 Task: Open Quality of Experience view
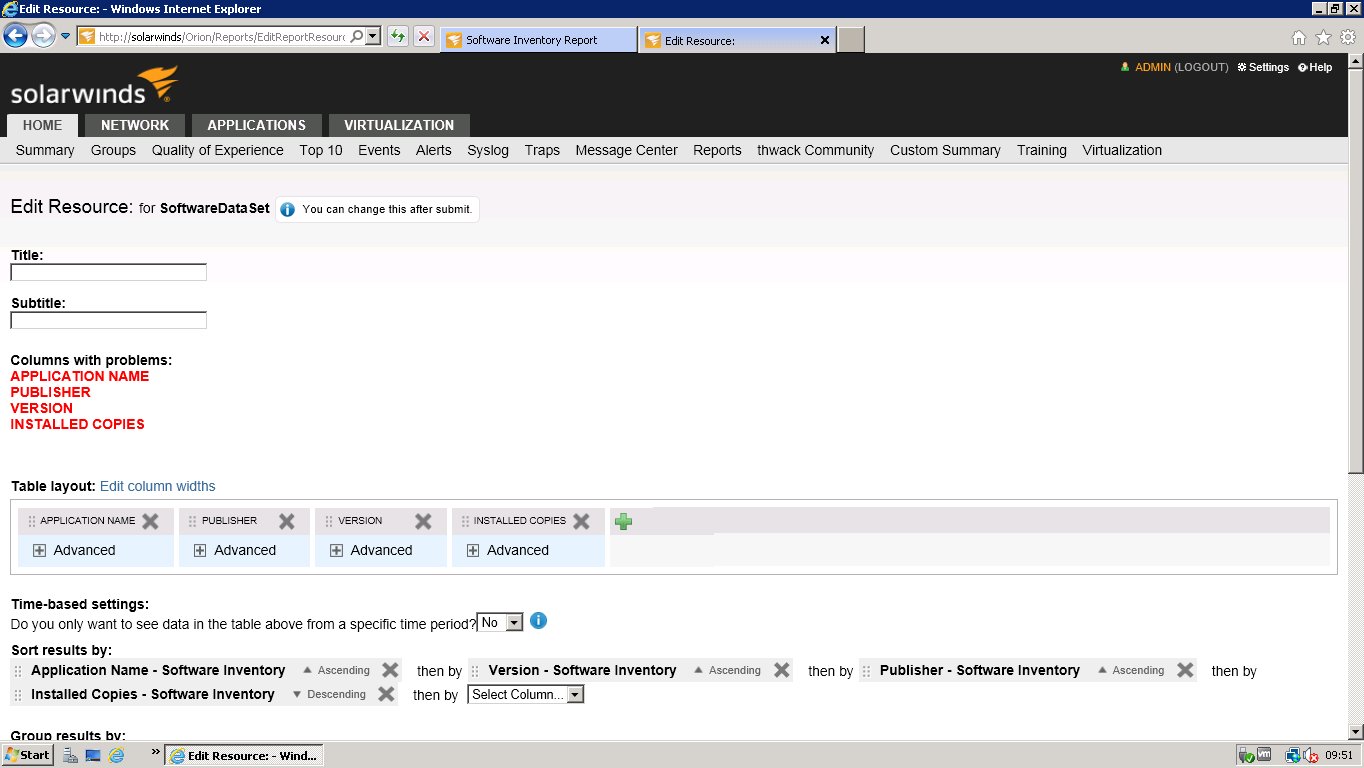coord(218,150)
